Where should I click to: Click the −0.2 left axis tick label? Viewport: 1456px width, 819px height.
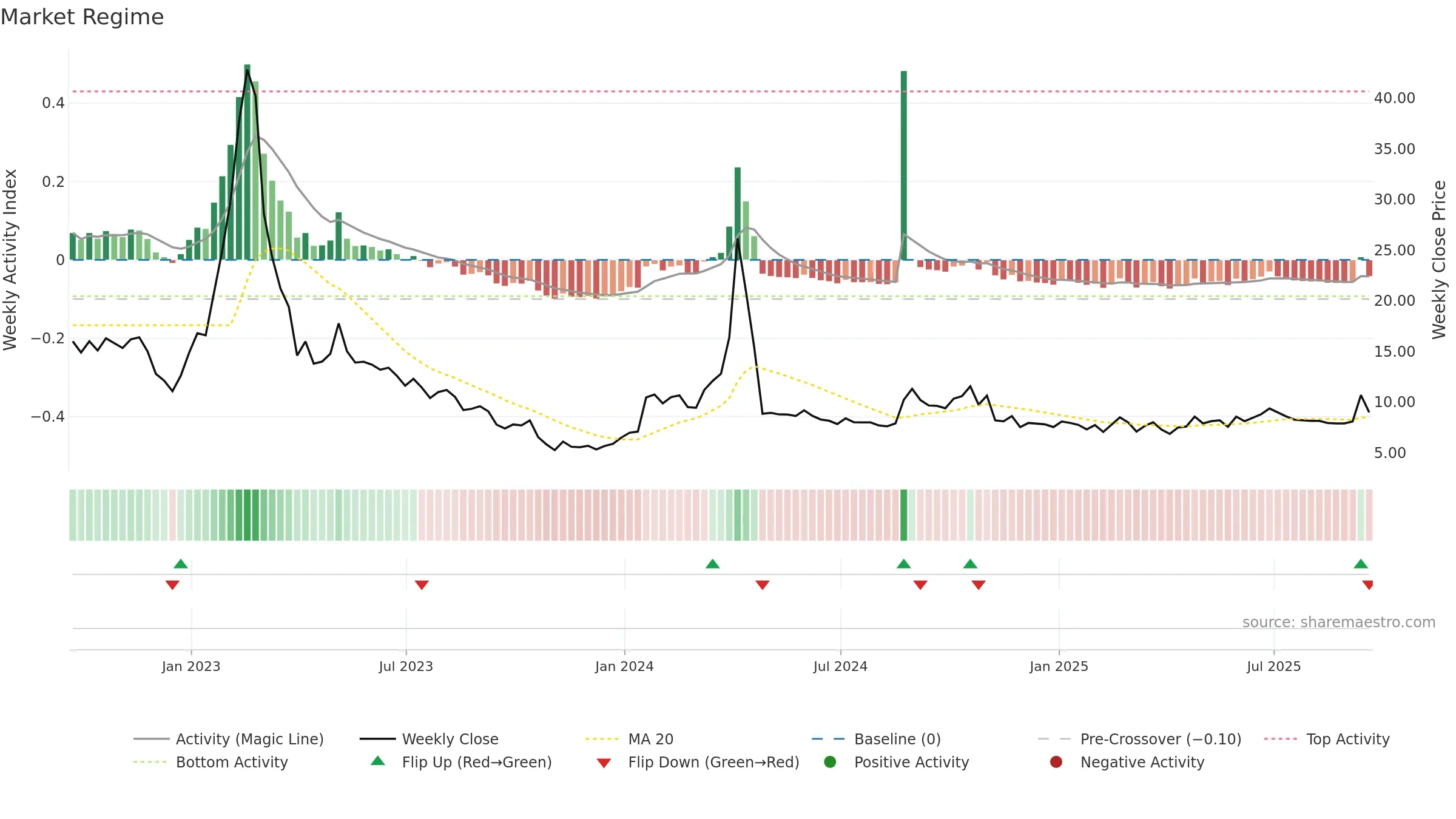coord(48,338)
